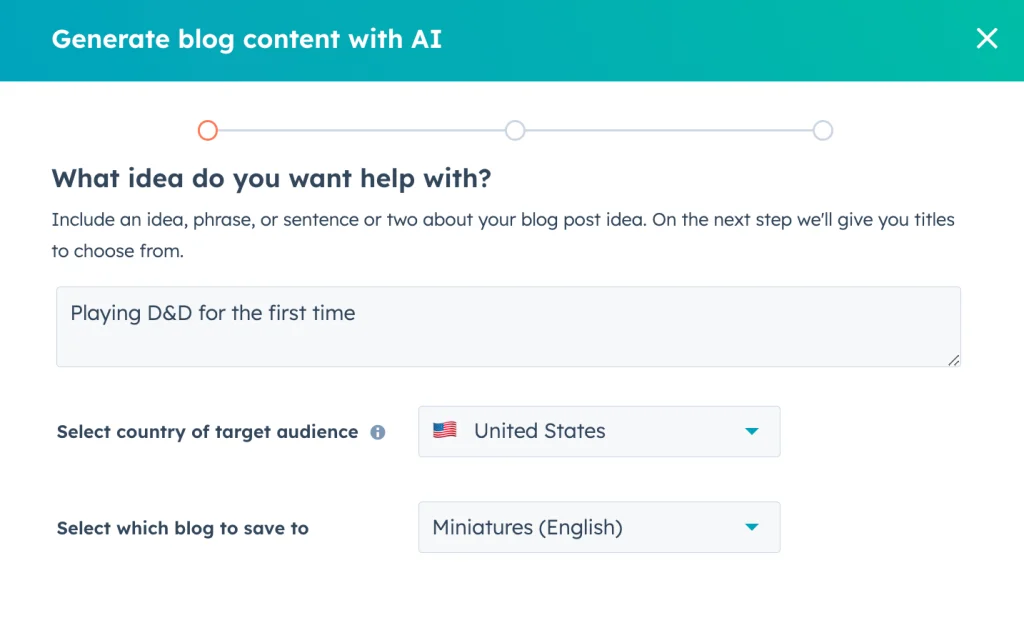Screen dimensions: 1024x643
Task: Open the country selector showing United States
Action: [x=598, y=432]
